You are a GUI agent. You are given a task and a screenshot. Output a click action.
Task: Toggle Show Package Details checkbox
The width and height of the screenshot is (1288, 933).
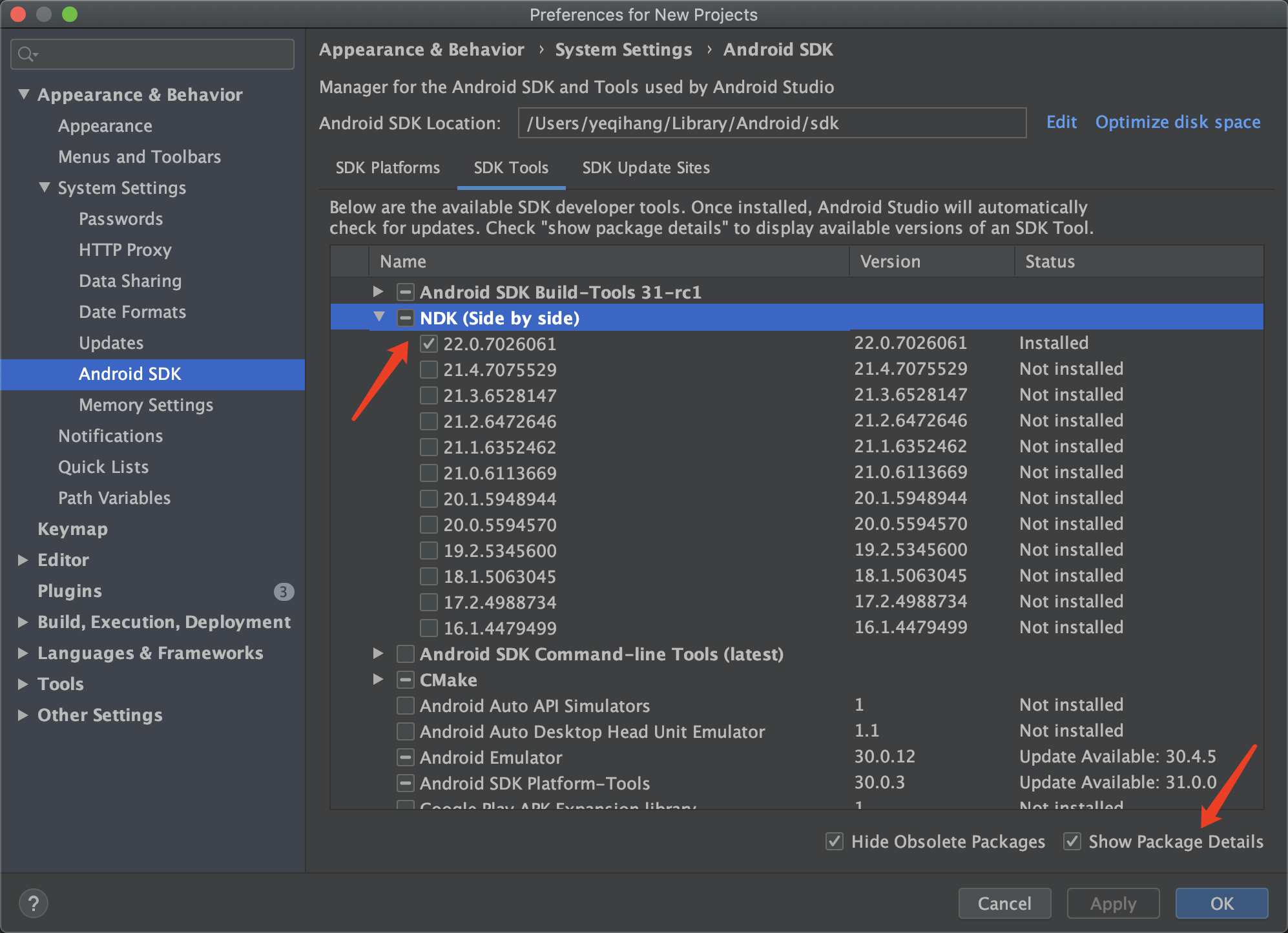click(1072, 841)
